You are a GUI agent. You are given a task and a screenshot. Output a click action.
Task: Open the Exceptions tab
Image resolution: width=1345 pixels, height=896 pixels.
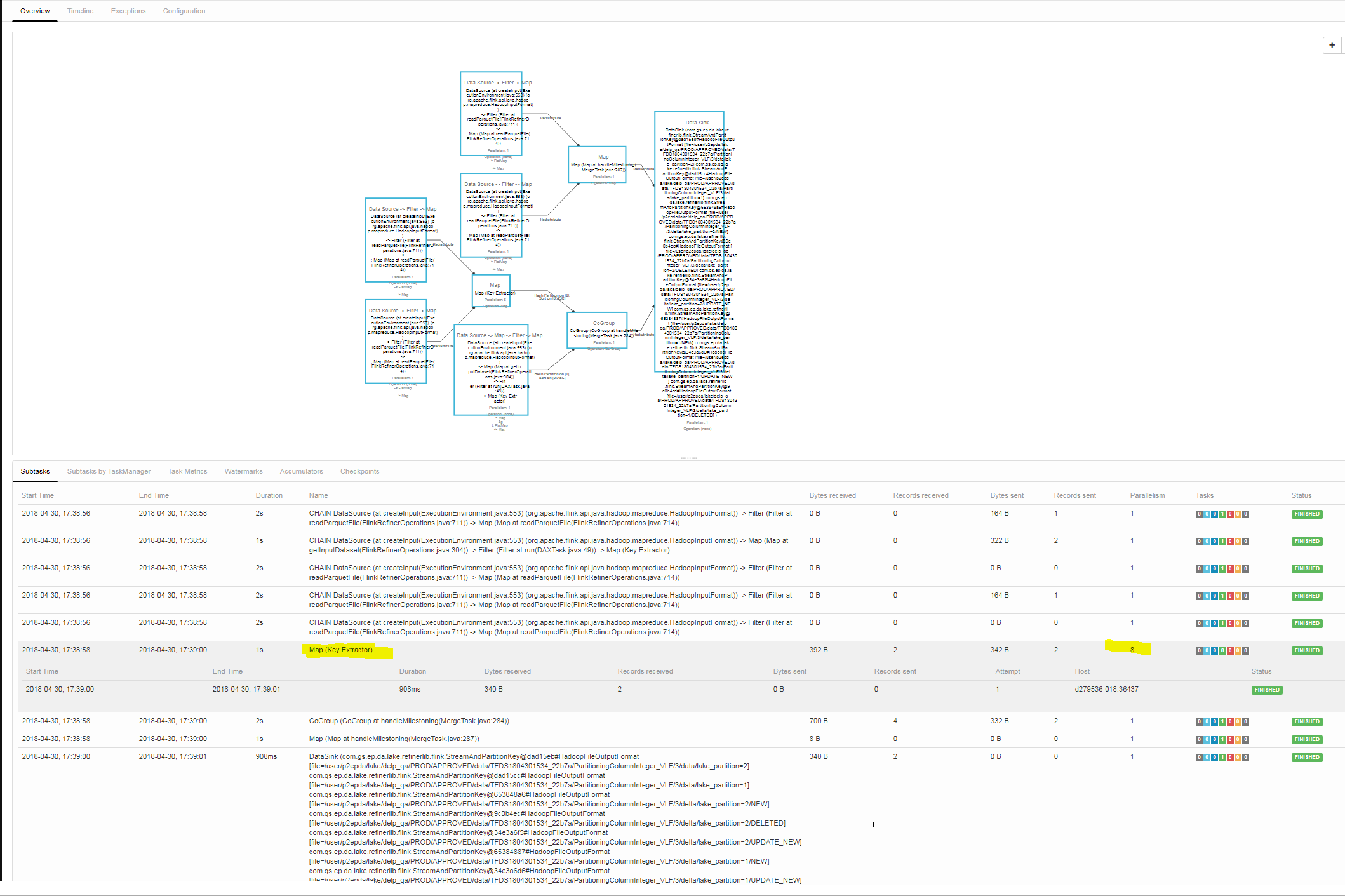[x=128, y=11]
